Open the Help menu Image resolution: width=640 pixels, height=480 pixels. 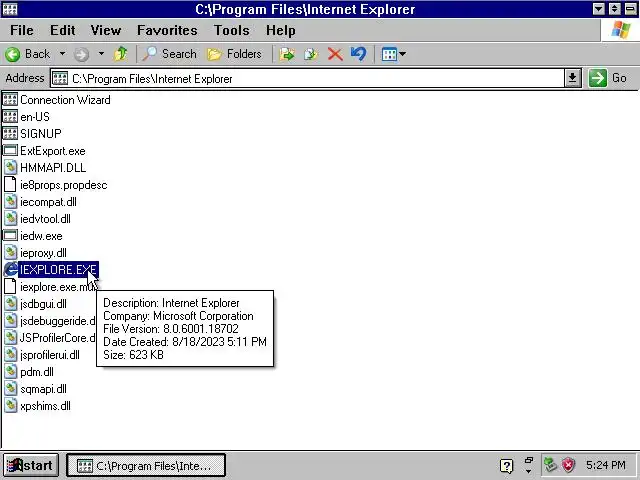click(280, 30)
